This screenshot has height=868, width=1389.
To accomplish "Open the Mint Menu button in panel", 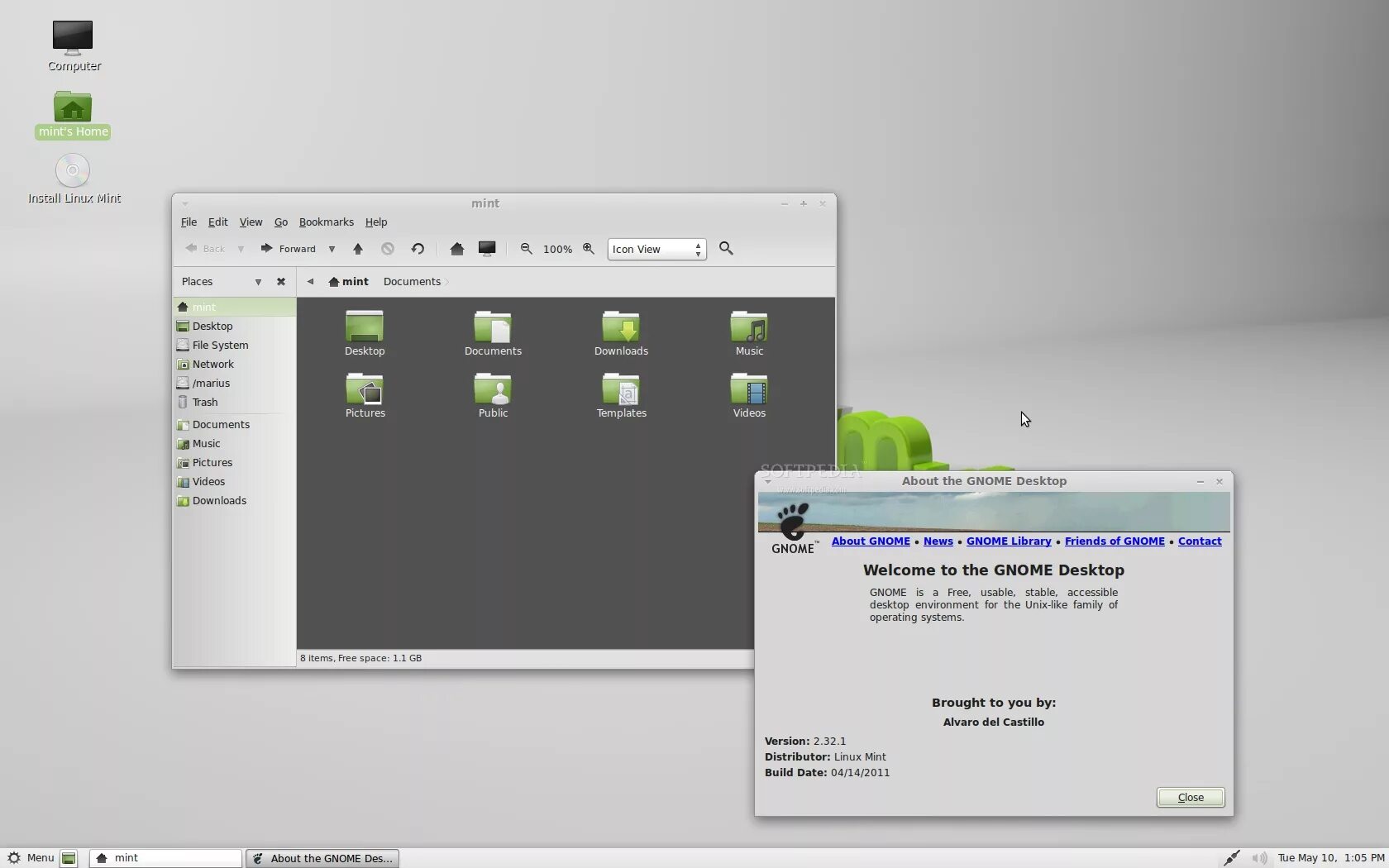I will pos(30,858).
